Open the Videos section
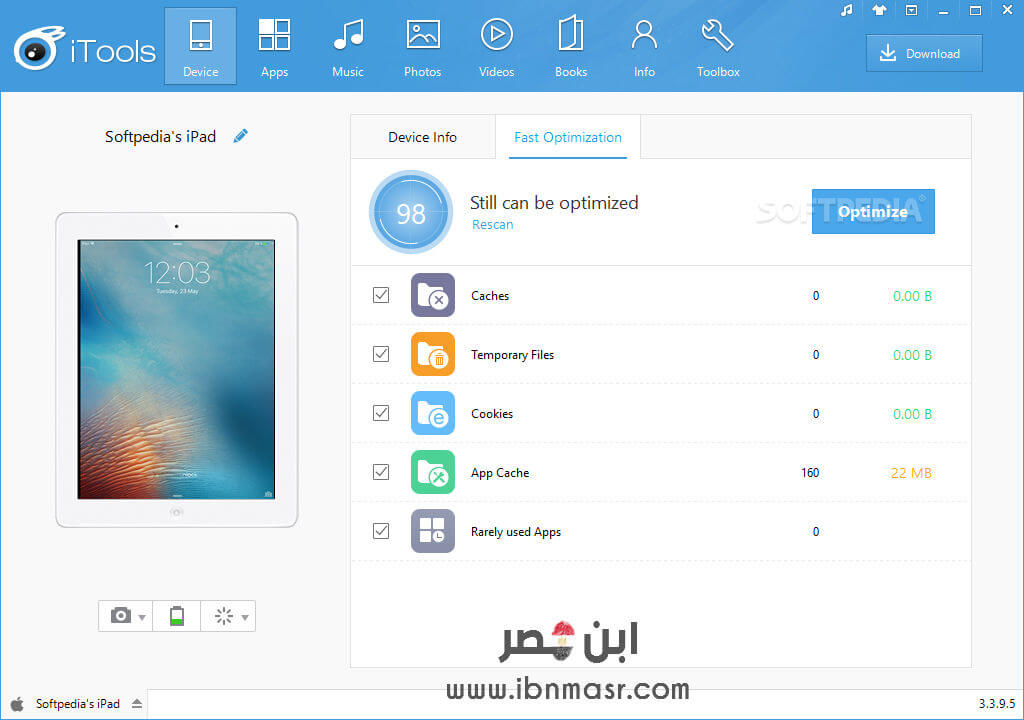 point(496,46)
